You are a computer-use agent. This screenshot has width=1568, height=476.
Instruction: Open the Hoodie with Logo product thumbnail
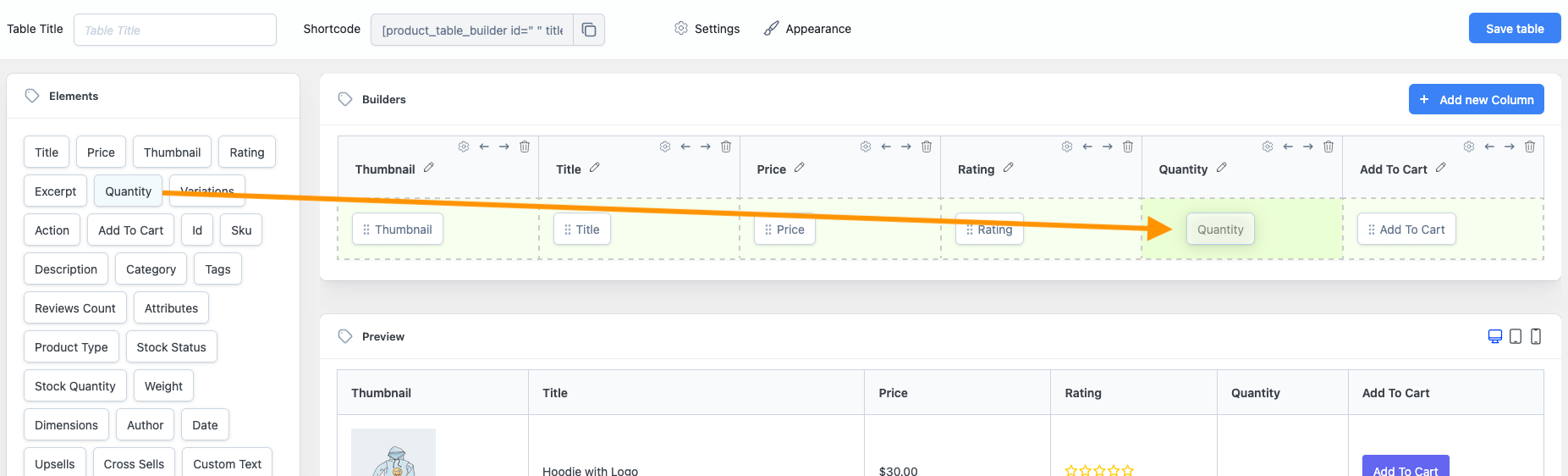coord(393,453)
